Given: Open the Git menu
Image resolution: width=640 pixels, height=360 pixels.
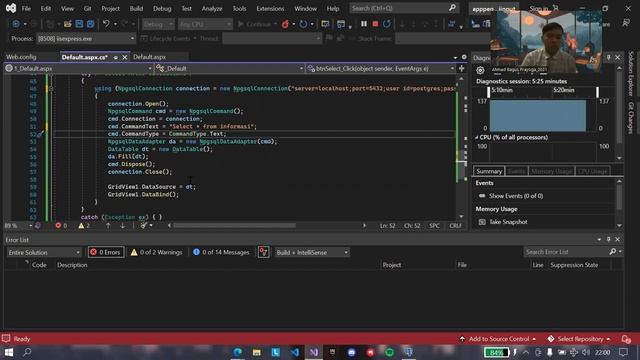Looking at the screenshot, I should click(x=87, y=8).
